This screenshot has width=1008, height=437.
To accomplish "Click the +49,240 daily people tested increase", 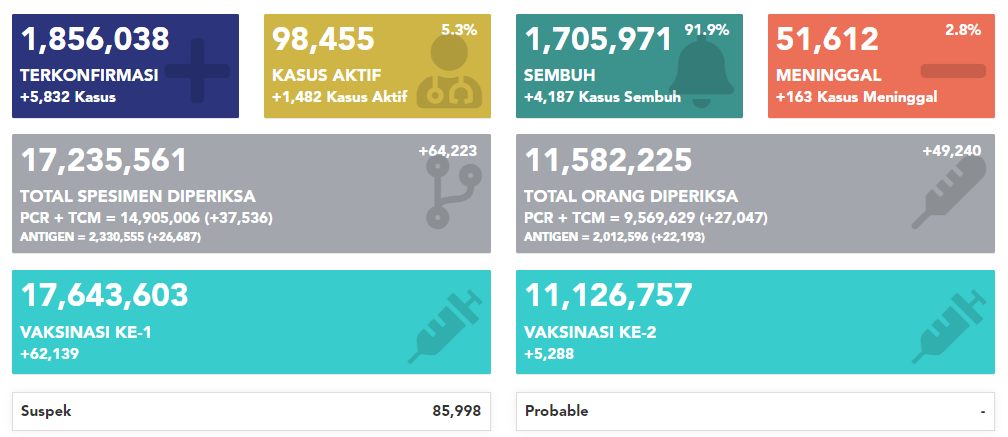I will 952,152.
